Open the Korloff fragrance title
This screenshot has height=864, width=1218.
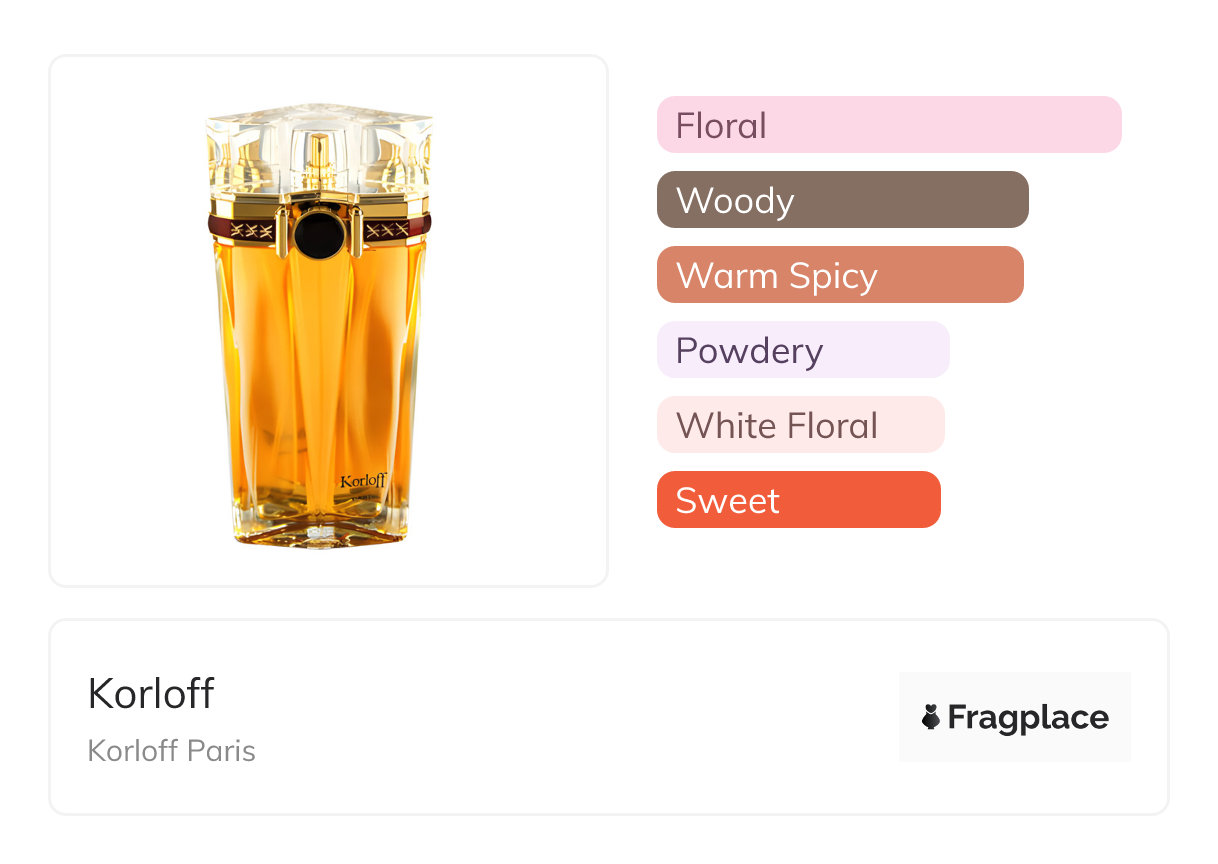pos(151,693)
